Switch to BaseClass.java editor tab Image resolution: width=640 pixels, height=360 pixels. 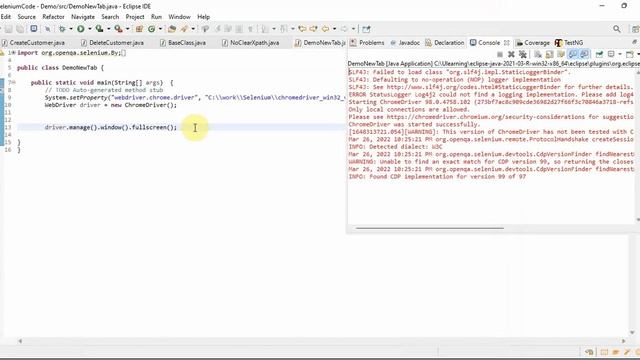[x=184, y=42]
